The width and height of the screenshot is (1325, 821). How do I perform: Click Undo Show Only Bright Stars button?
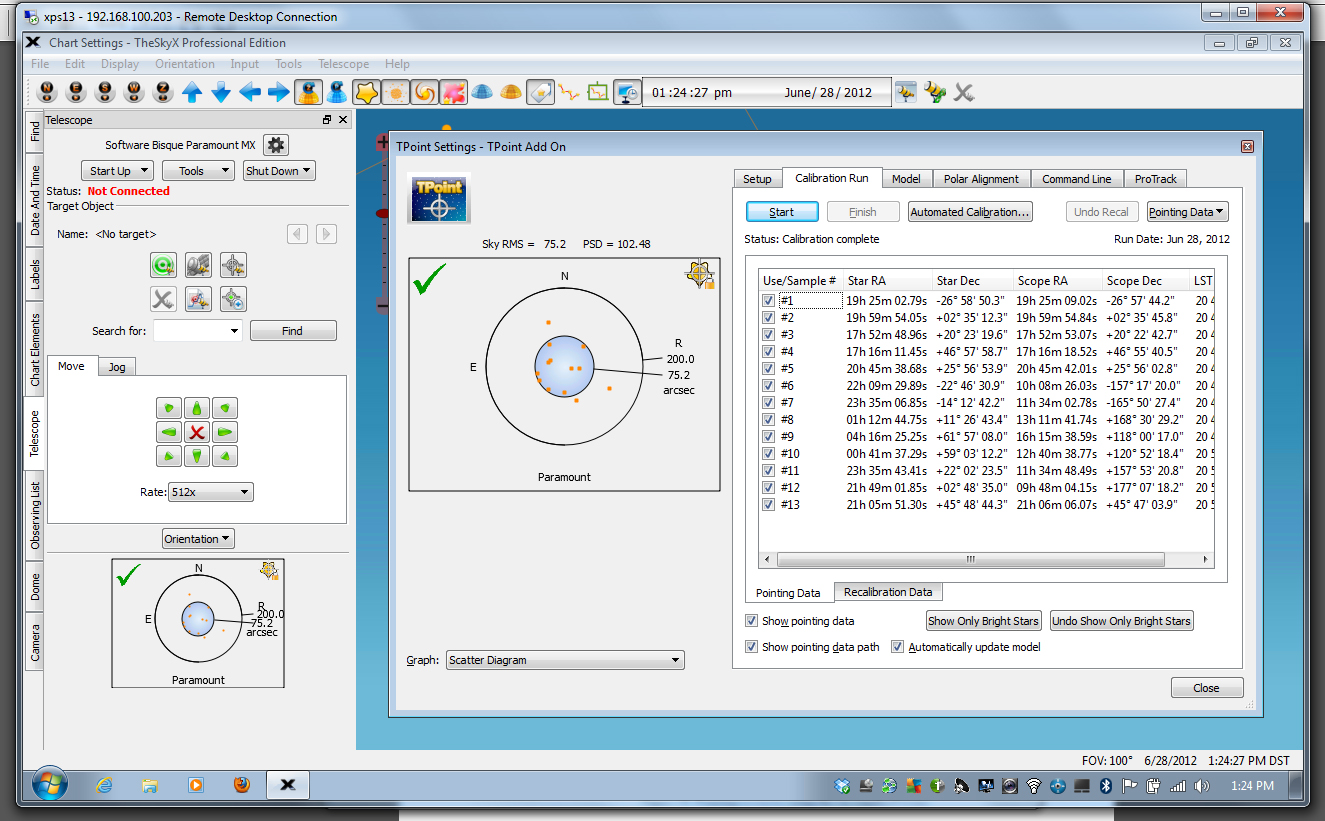click(x=1121, y=621)
